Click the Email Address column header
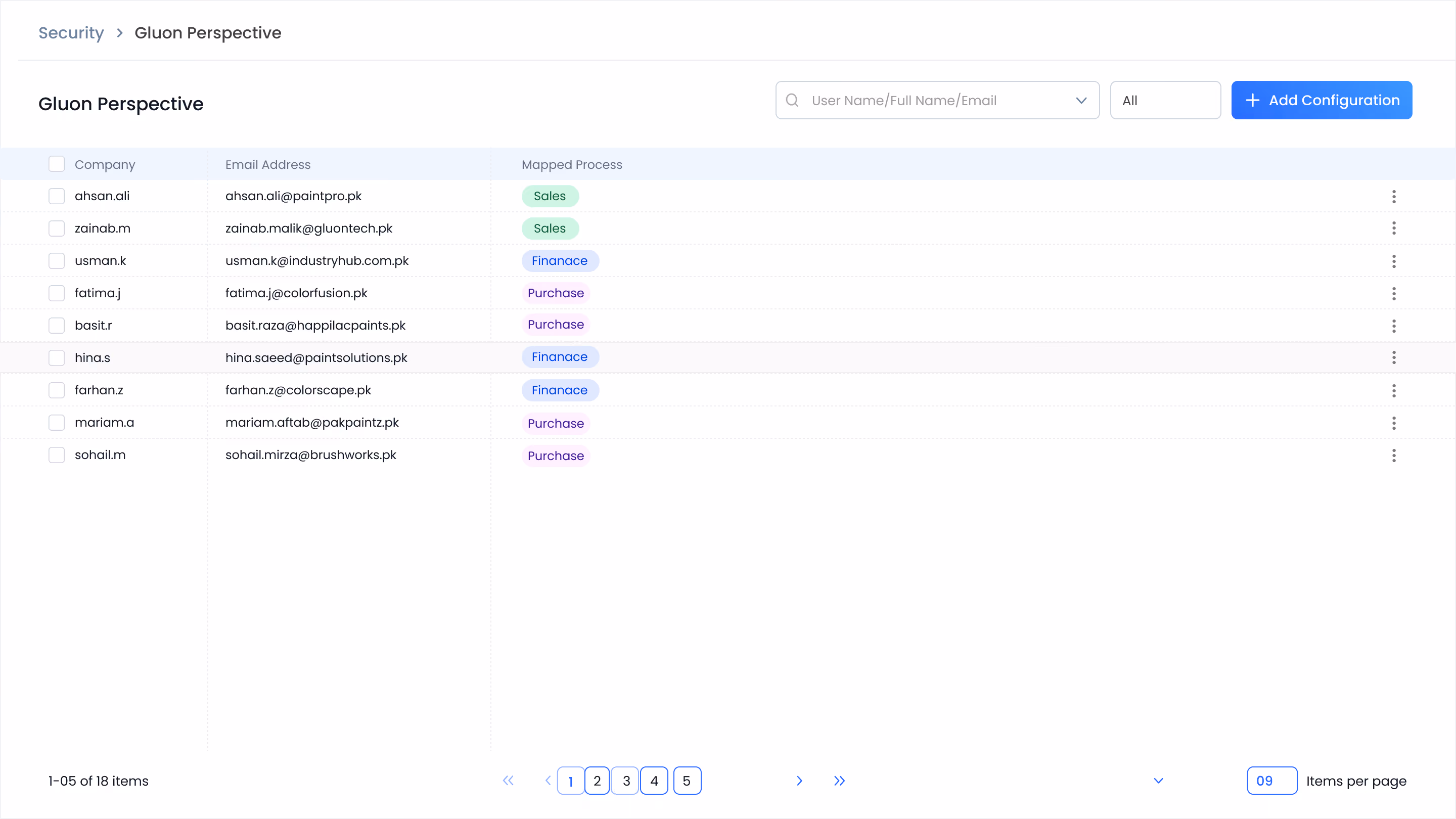The width and height of the screenshot is (1456, 819). pos(268,164)
